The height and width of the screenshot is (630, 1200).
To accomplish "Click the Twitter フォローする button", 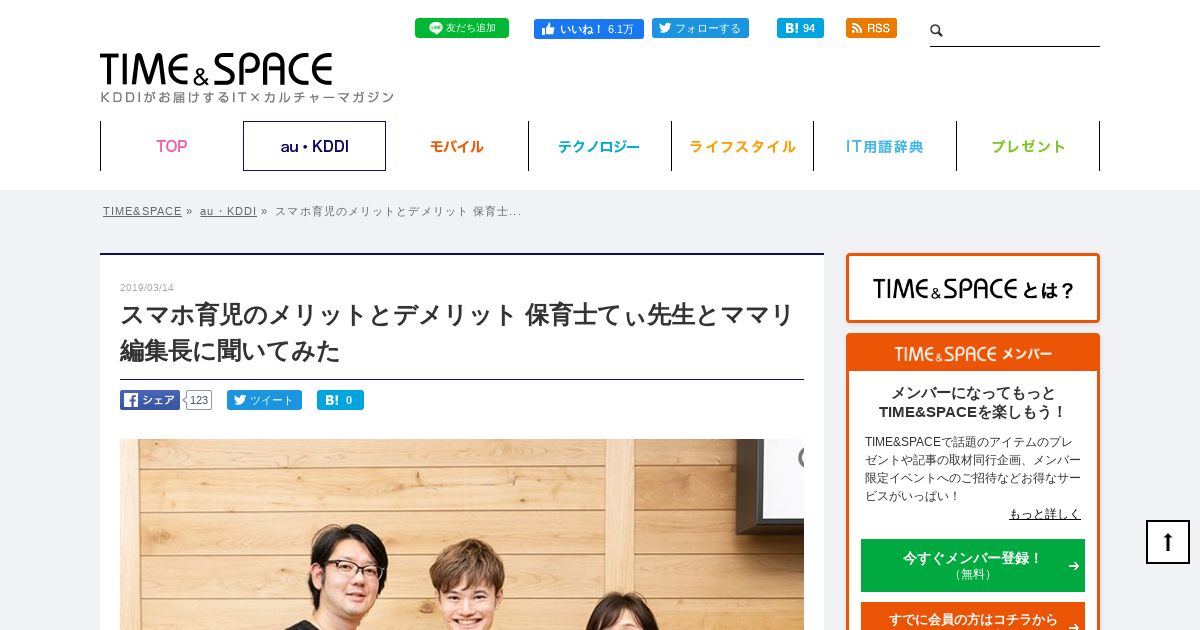I will (700, 28).
